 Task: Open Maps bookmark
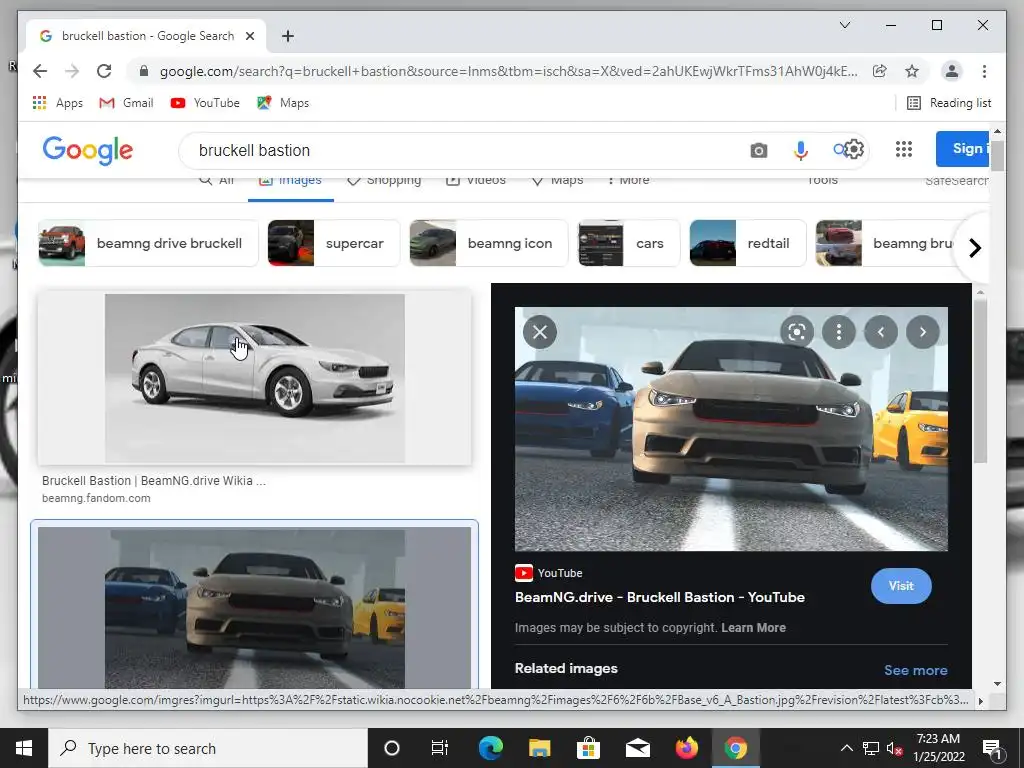coord(283,103)
